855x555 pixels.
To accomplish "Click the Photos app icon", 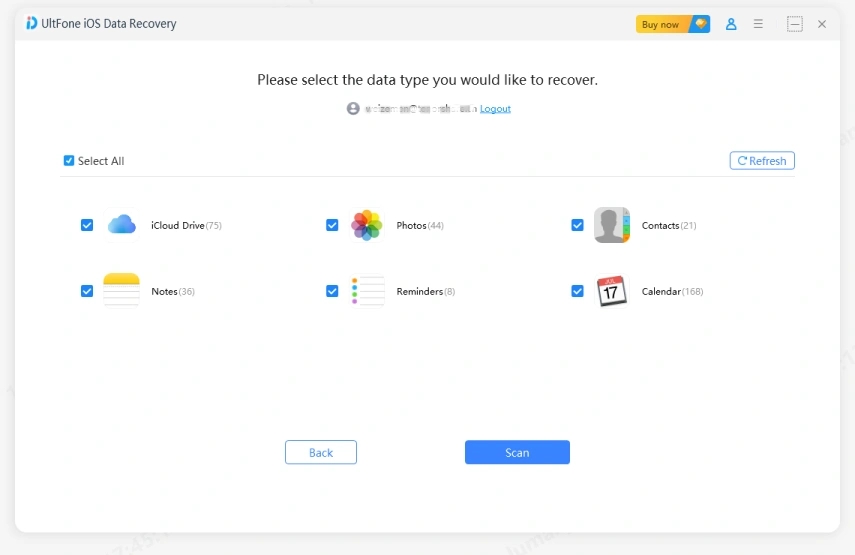I will (x=367, y=225).
